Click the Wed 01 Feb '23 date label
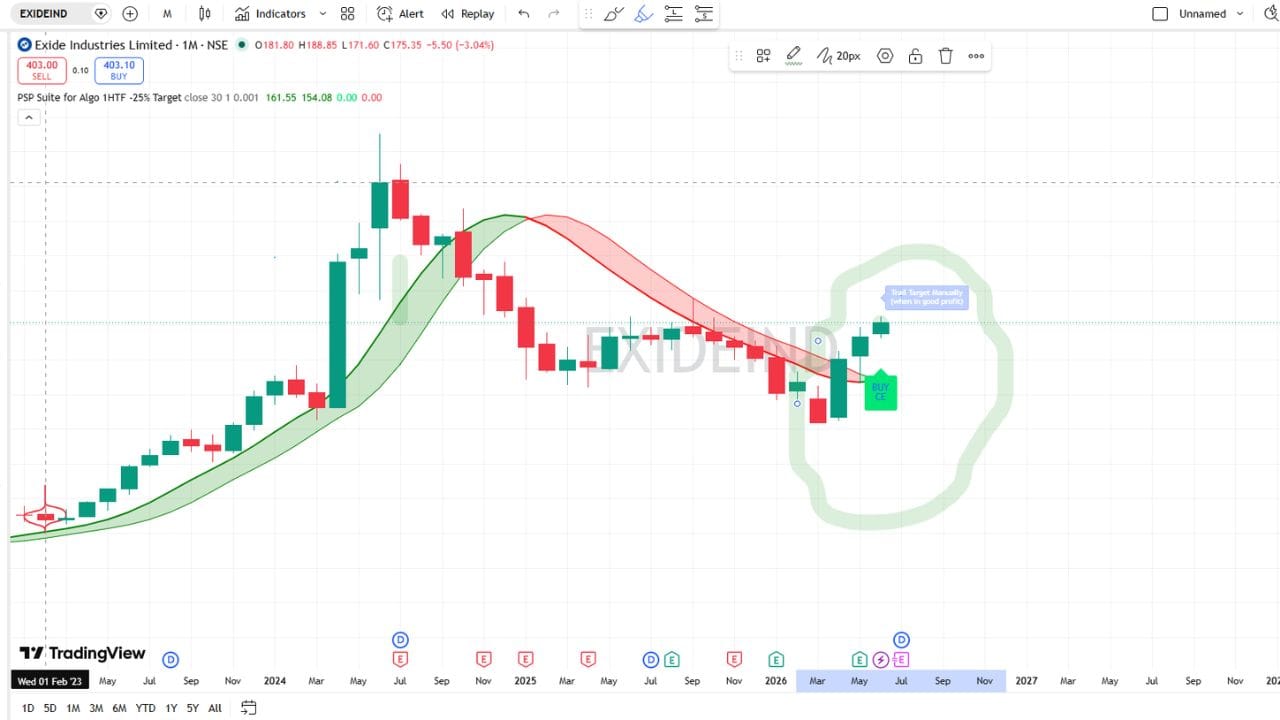 pyautogui.click(x=50, y=681)
